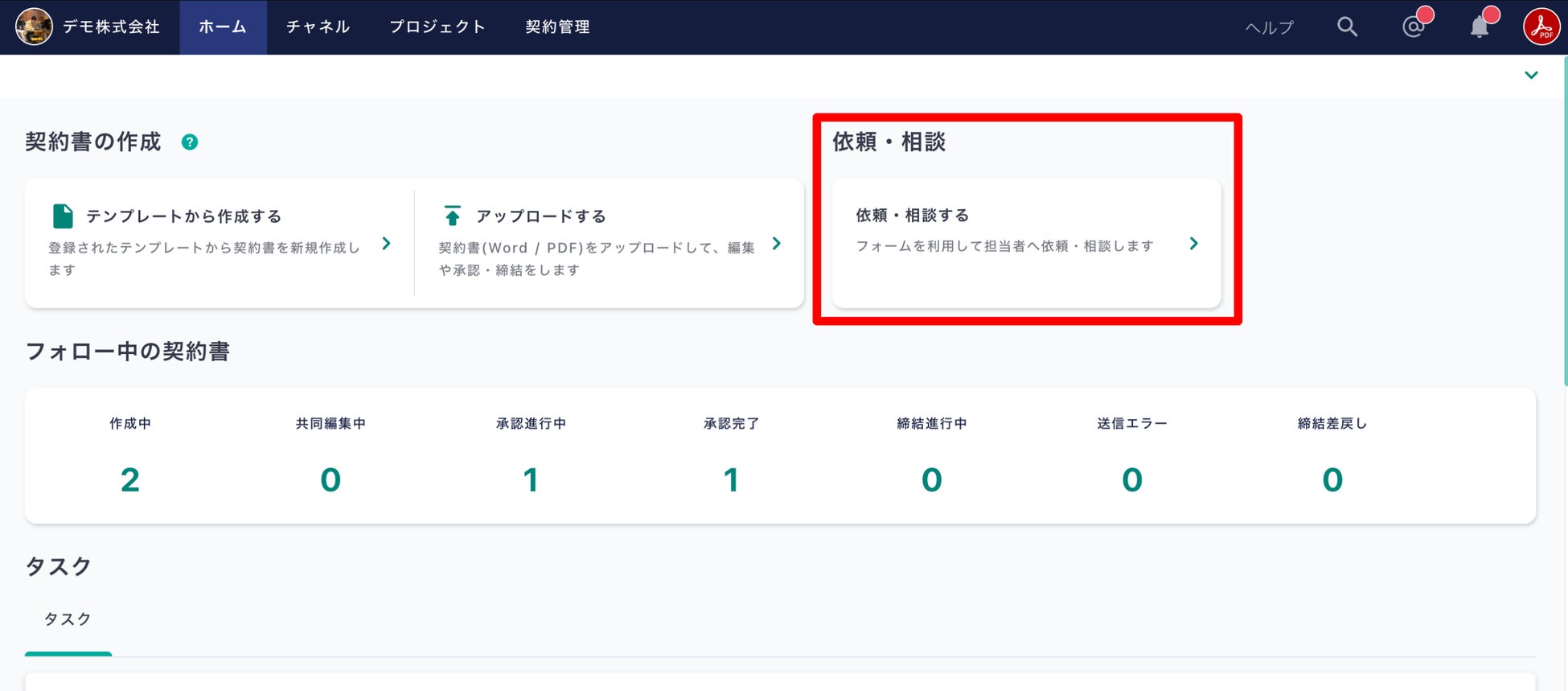Click the 契約書(Word / PDF) description text
The image size is (1568, 691).
(597, 258)
